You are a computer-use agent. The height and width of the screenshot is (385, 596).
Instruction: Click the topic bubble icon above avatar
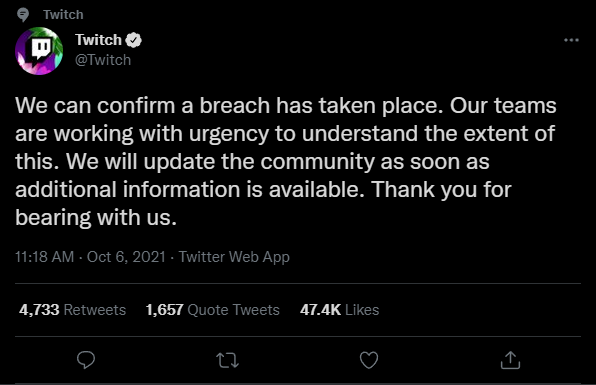click(23, 15)
